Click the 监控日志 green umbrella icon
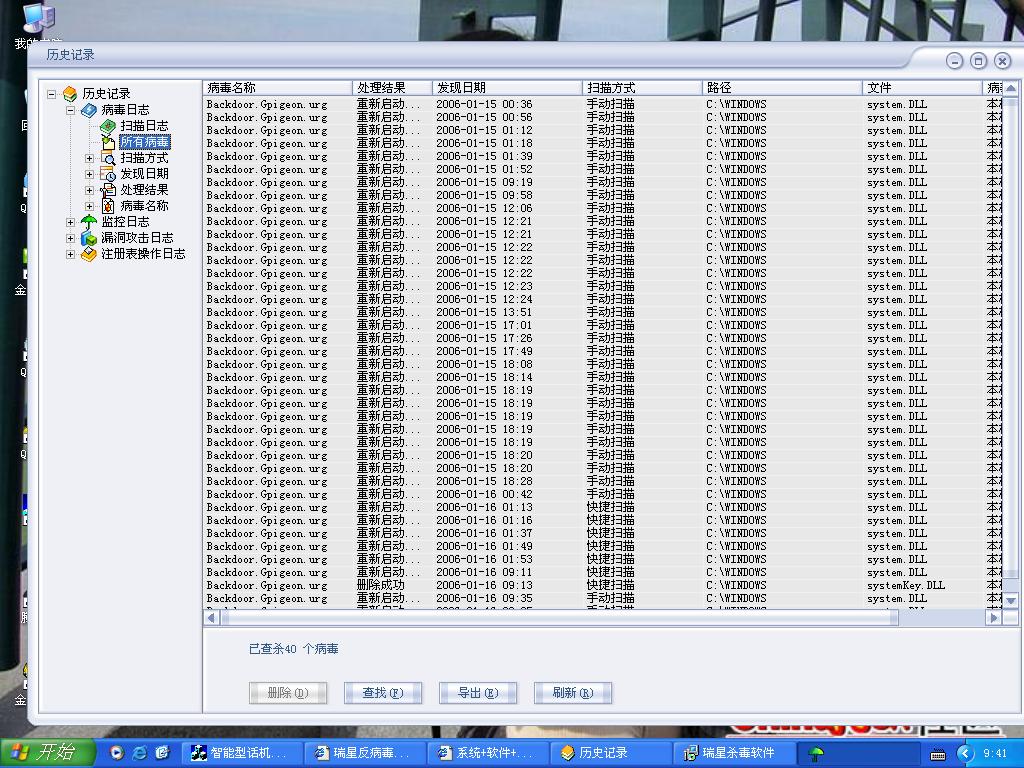Screen dimensions: 1024x768 (89, 222)
